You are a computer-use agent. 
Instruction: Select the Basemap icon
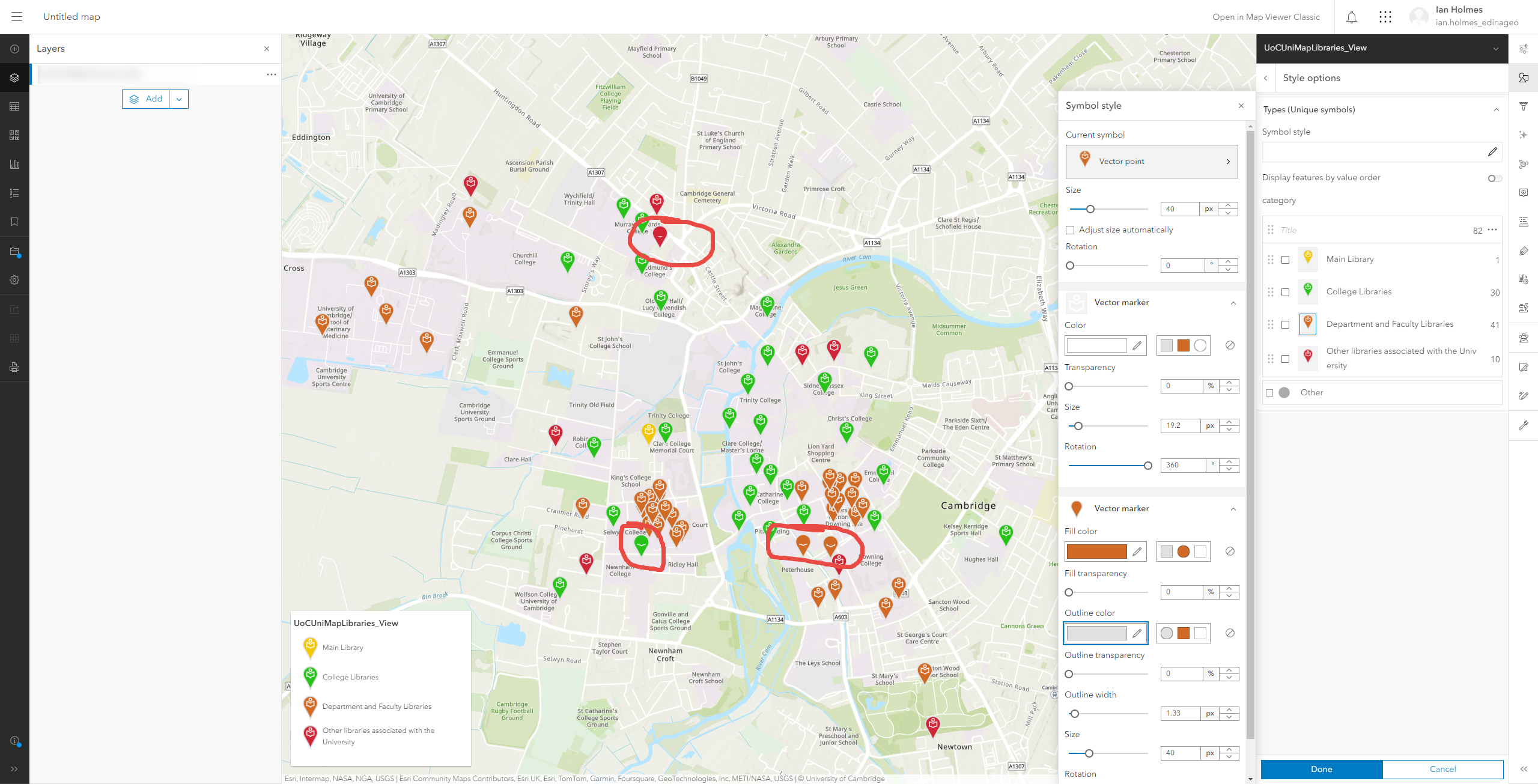click(14, 135)
